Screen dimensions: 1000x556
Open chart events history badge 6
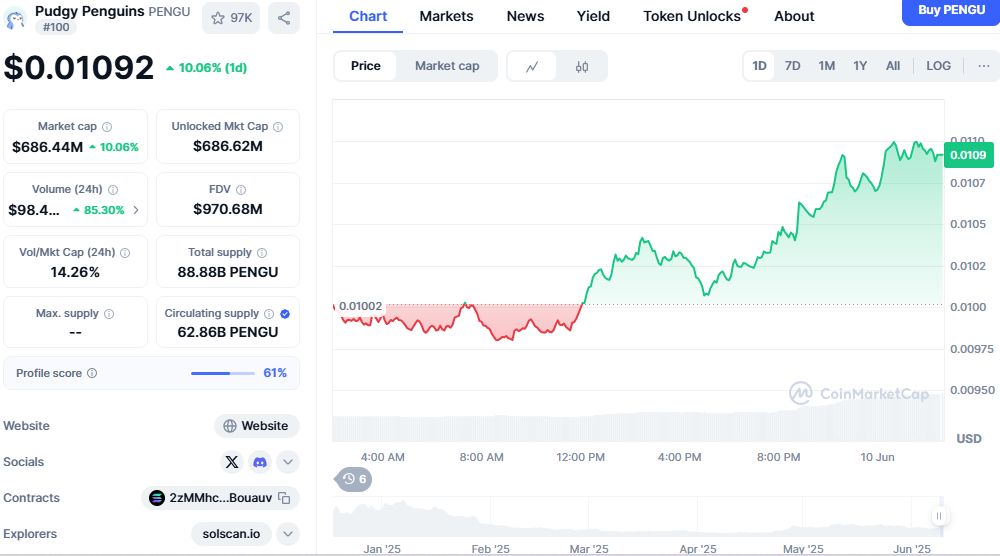coord(353,479)
